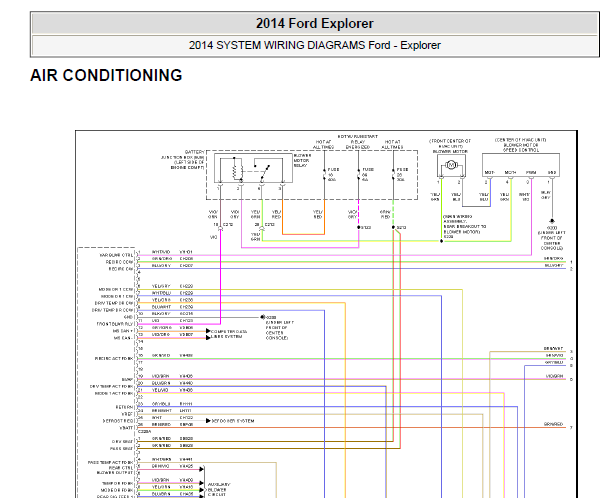Click the 'DRV TEMP ACT FDBK' pin label
This screenshot has height=498, width=608.
[112, 387]
